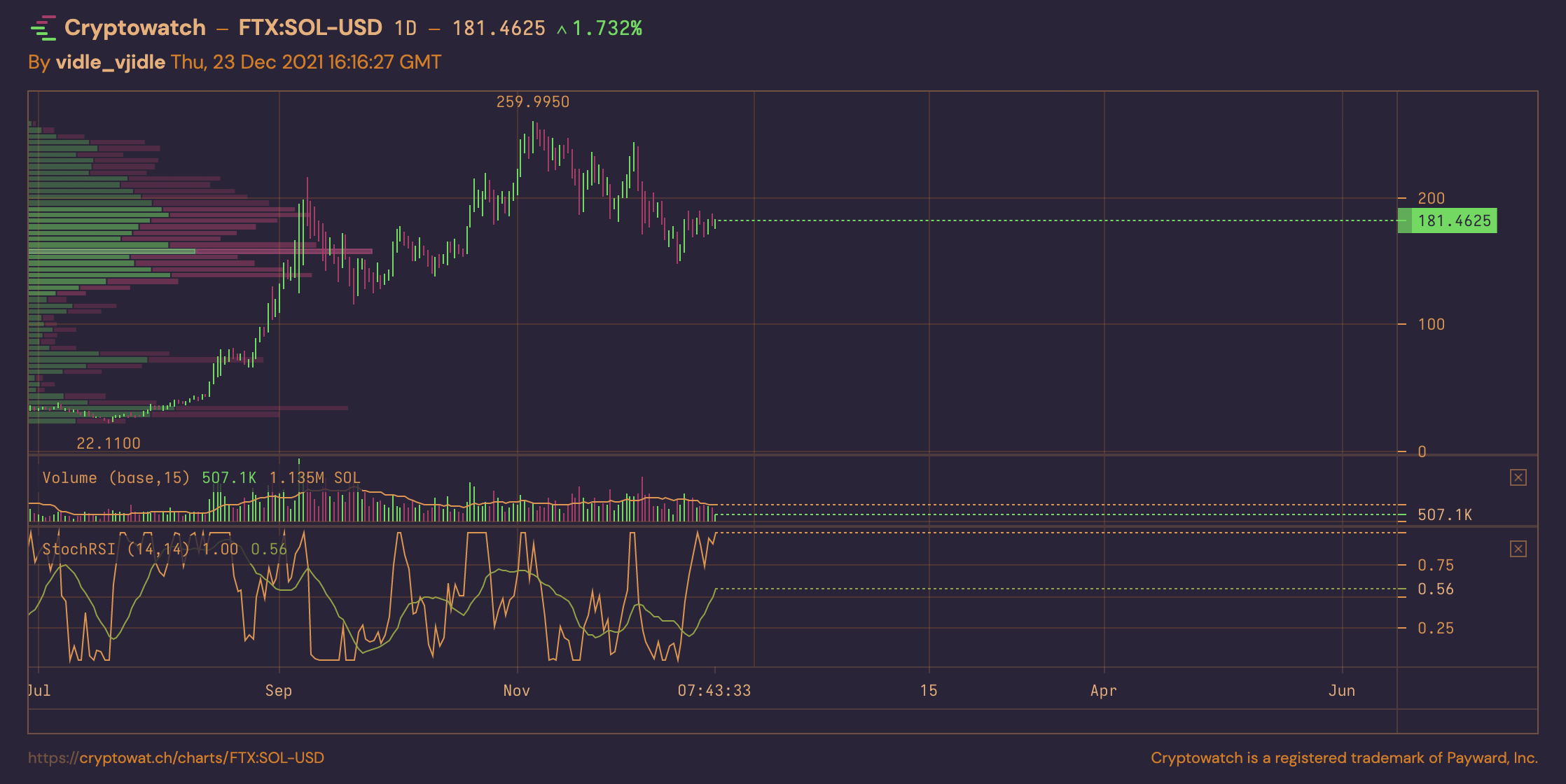Click the 0.25 StochRSI axis label
The image size is (1566, 784).
click(1435, 628)
